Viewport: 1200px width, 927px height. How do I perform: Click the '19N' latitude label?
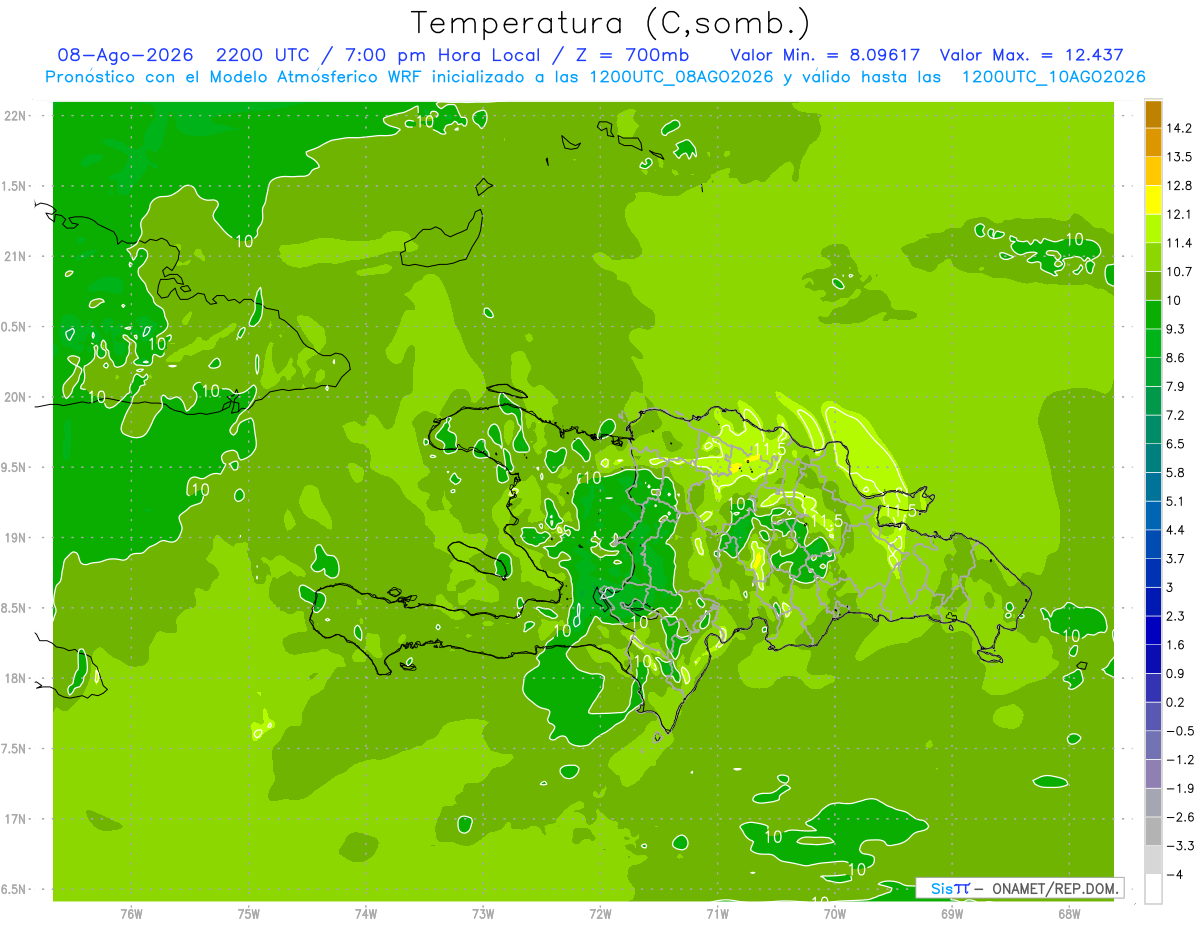click(x=15, y=538)
